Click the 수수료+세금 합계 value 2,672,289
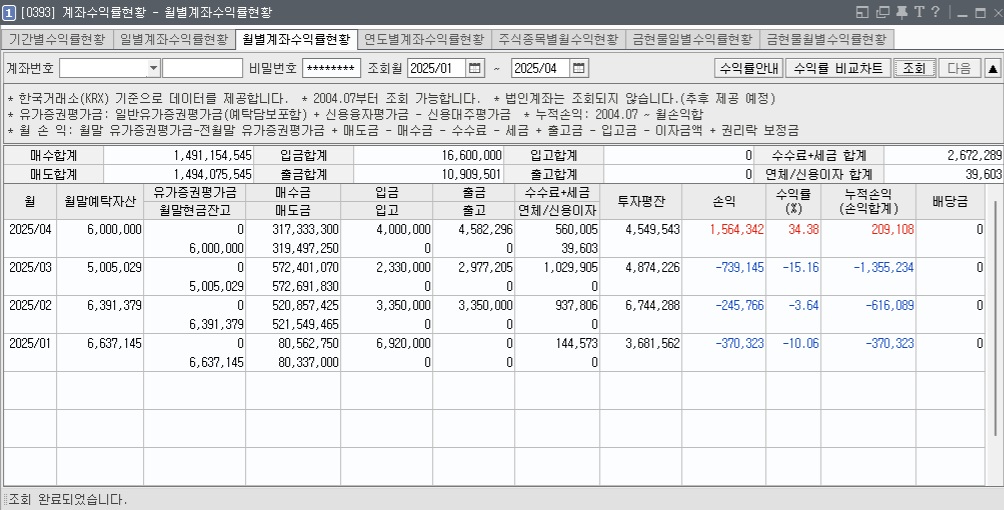The width and height of the screenshot is (1004, 510). click(x=975, y=155)
